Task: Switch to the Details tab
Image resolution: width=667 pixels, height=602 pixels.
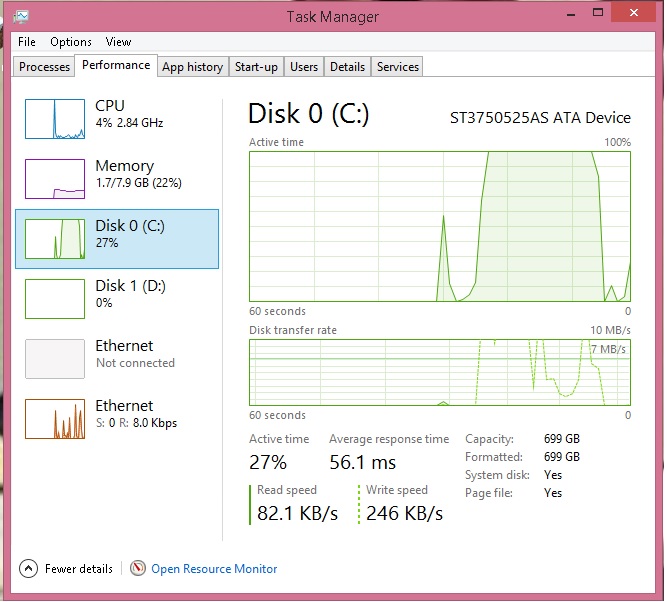Action: 348,67
